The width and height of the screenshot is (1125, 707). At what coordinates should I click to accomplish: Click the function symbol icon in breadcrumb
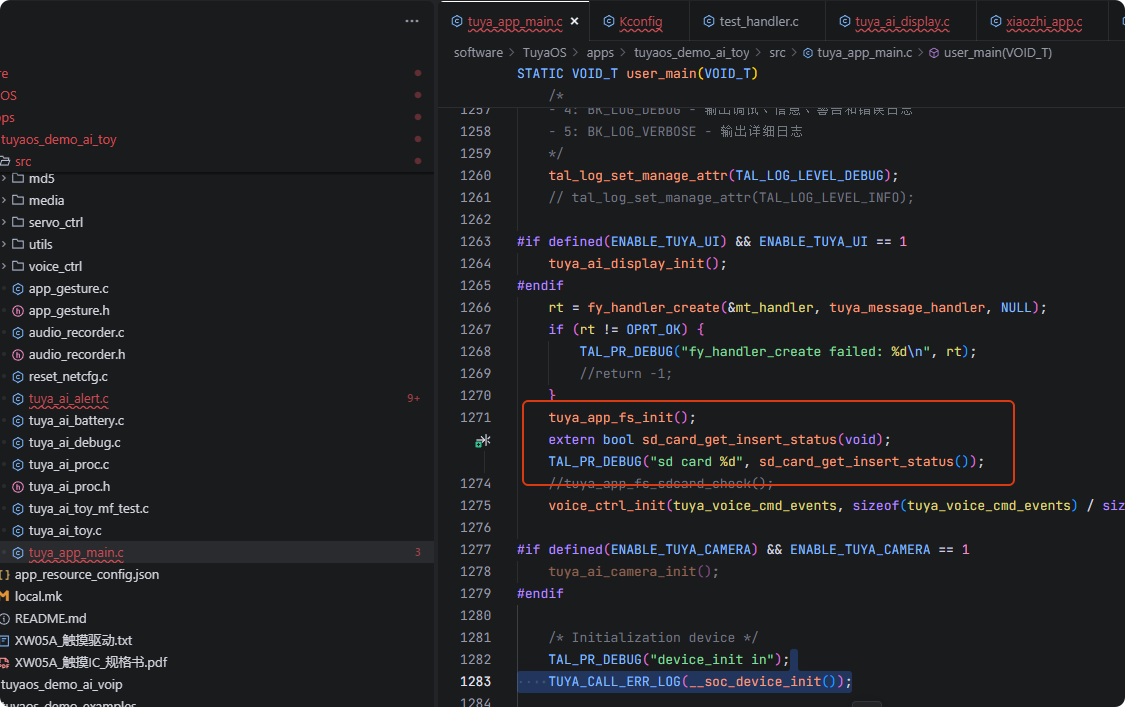934,52
